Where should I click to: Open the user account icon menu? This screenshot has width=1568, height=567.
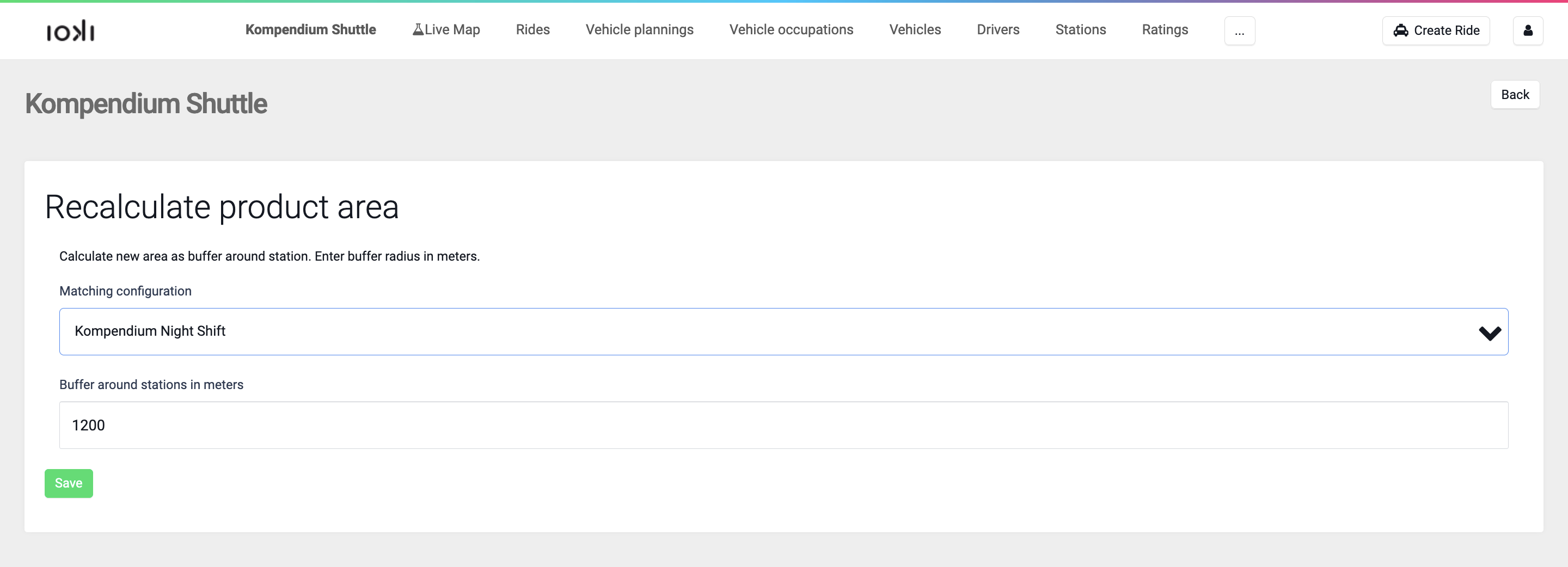click(x=1528, y=30)
